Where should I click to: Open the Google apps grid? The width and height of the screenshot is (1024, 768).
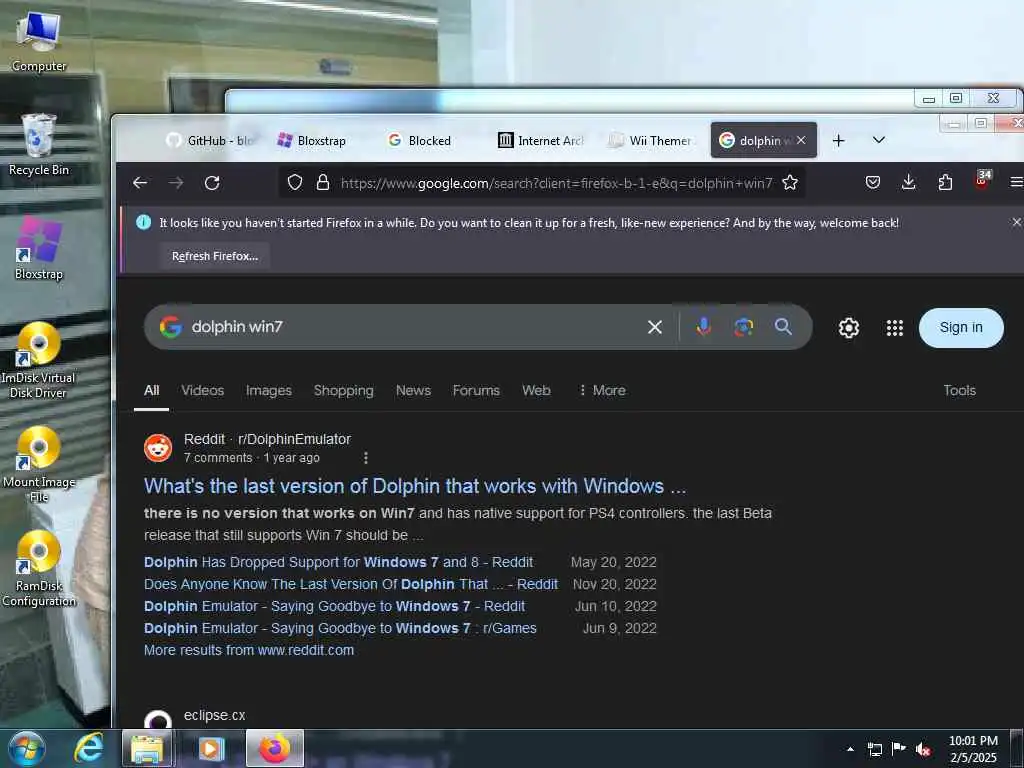tap(895, 328)
